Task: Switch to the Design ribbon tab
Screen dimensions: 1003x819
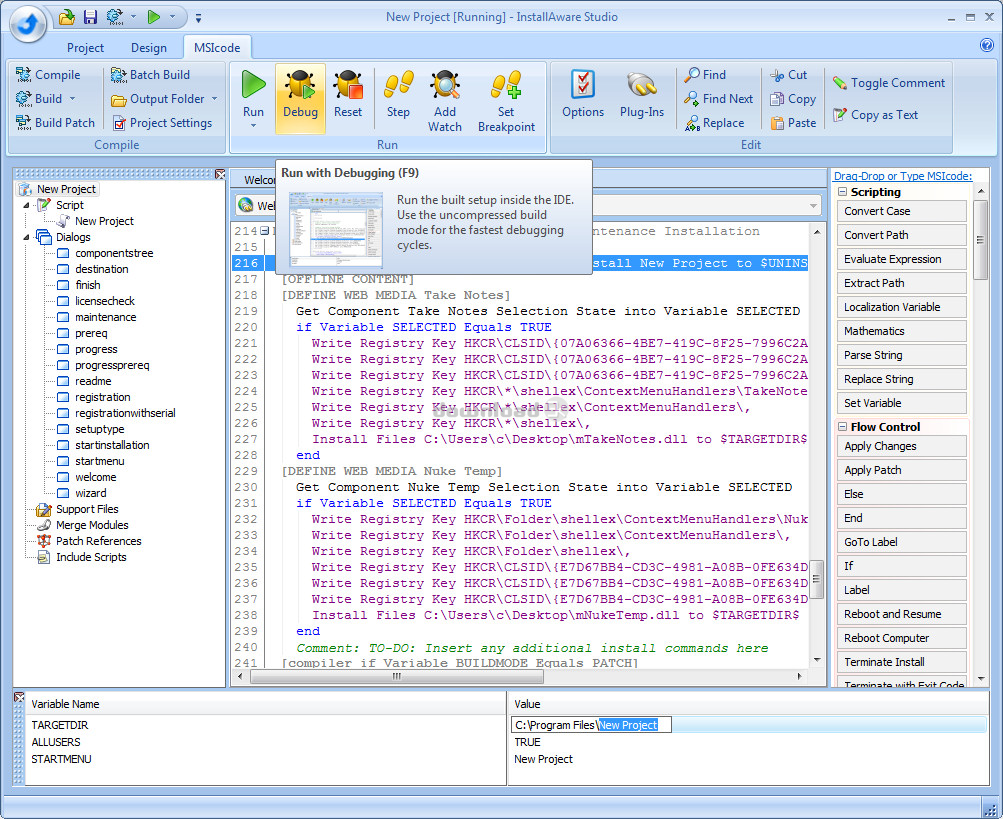Action: [x=148, y=48]
